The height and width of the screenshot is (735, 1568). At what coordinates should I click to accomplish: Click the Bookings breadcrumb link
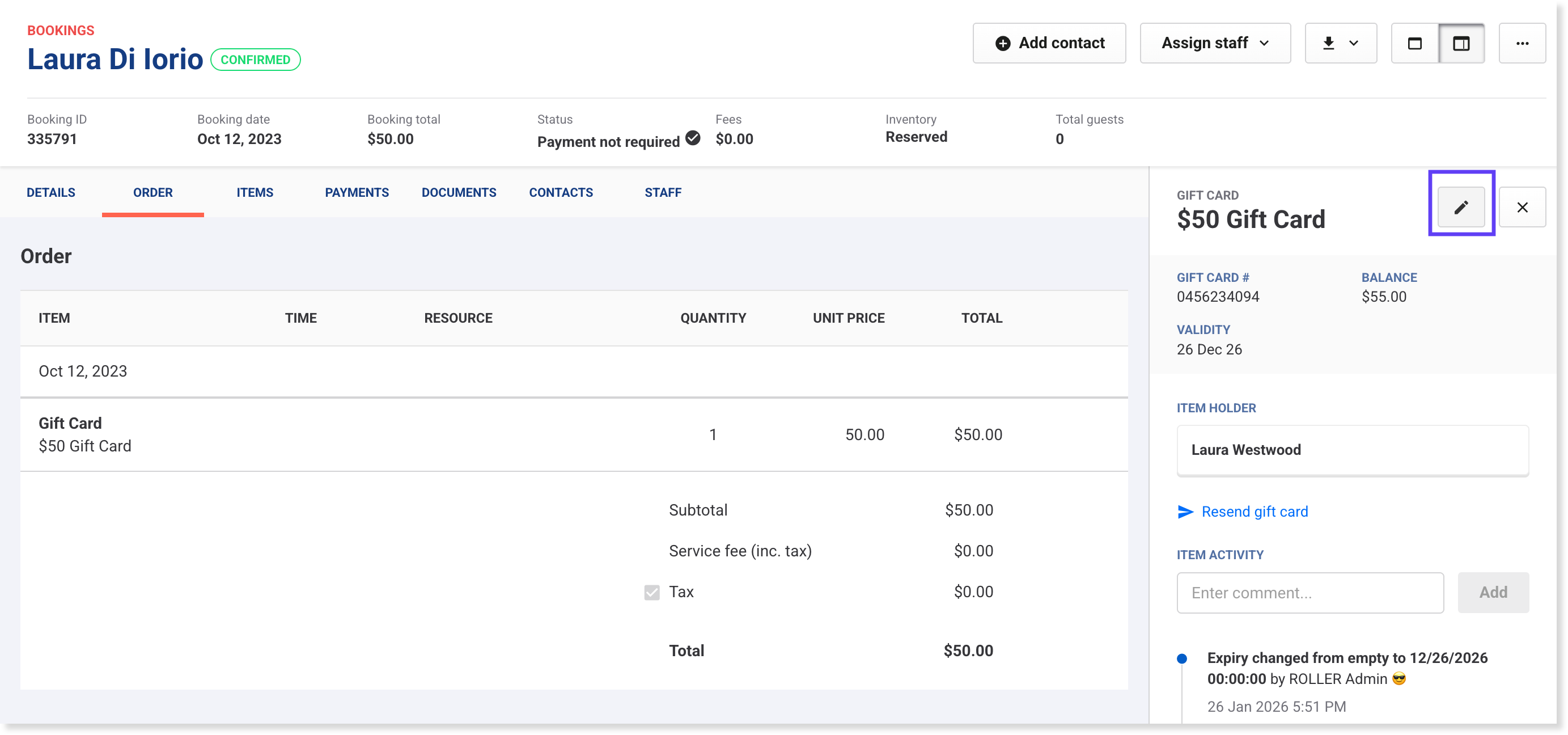[61, 31]
